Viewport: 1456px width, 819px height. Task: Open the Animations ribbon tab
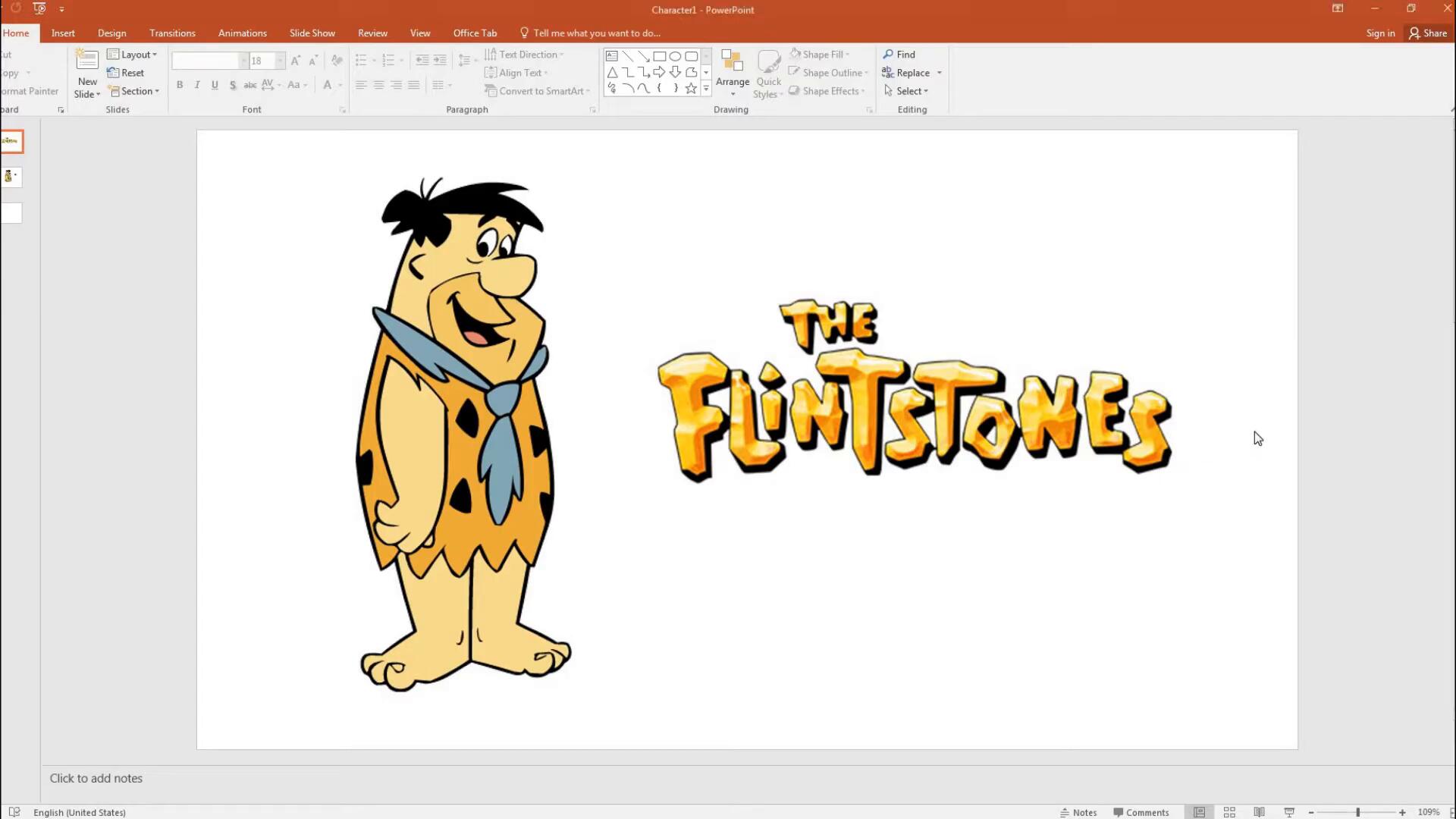pos(242,33)
